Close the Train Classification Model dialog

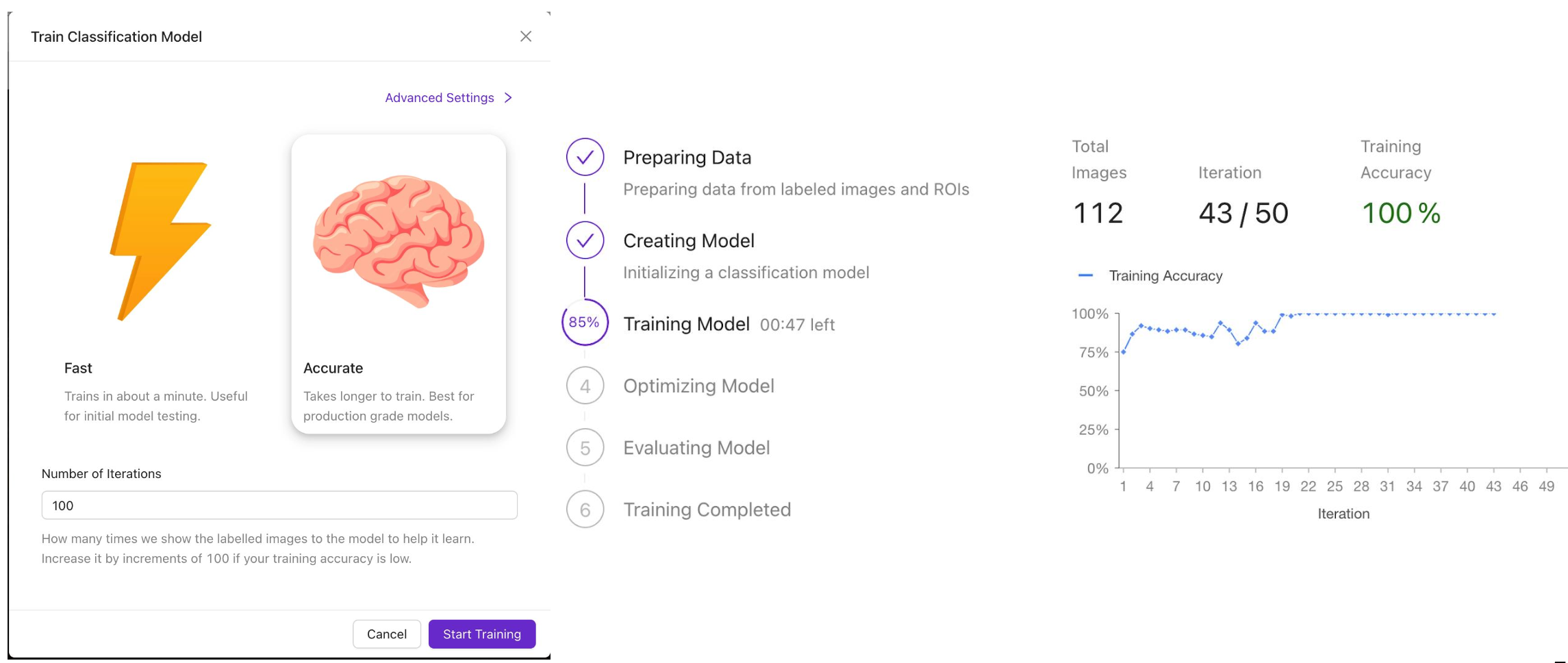(x=526, y=36)
